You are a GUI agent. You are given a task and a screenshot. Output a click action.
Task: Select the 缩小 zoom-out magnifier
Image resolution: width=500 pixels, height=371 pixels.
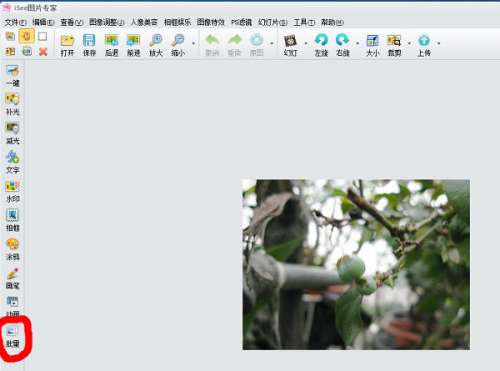point(178,45)
